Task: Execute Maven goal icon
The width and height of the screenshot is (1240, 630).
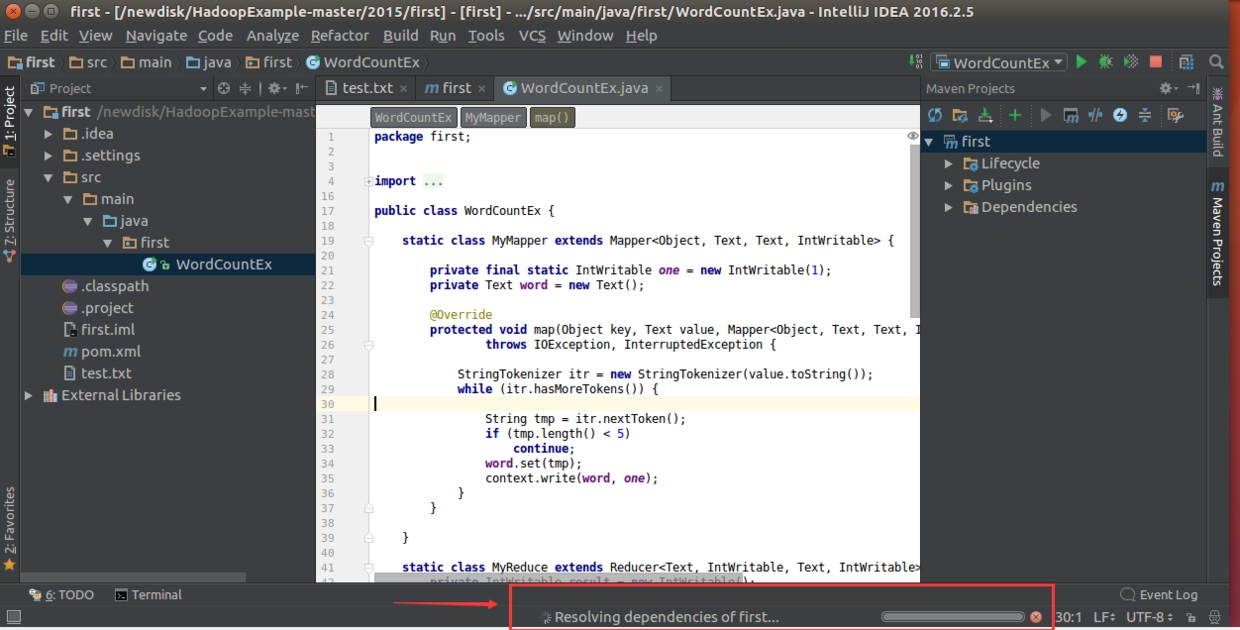Action: [x=1070, y=115]
